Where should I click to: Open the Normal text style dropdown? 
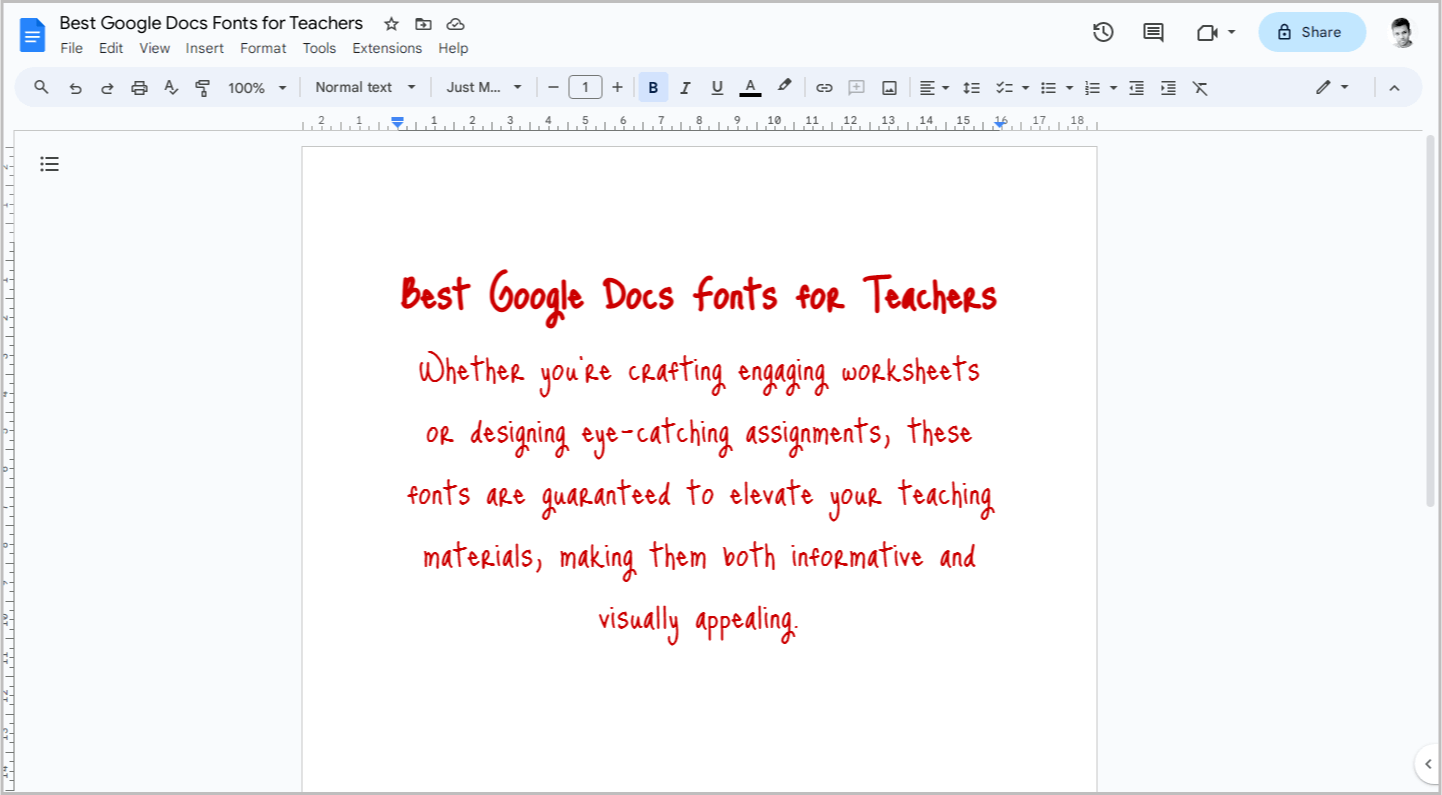click(x=365, y=88)
